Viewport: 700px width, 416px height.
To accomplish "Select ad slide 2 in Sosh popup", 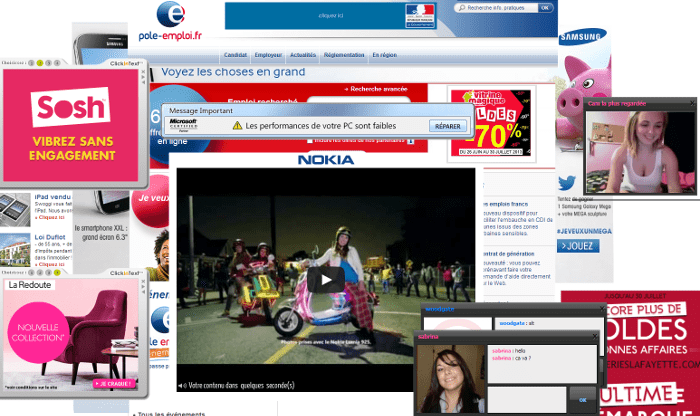I will (39, 63).
